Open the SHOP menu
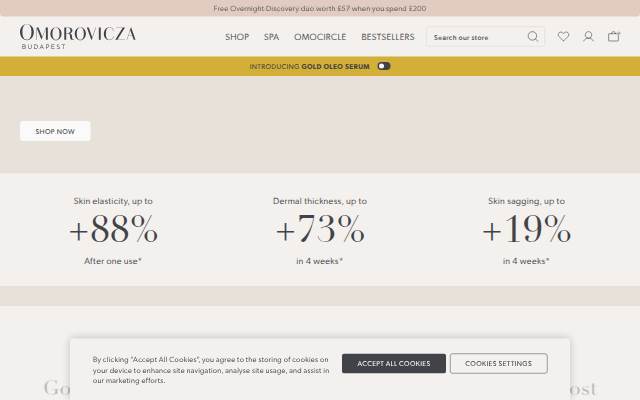The width and height of the screenshot is (640, 400). coord(237,37)
